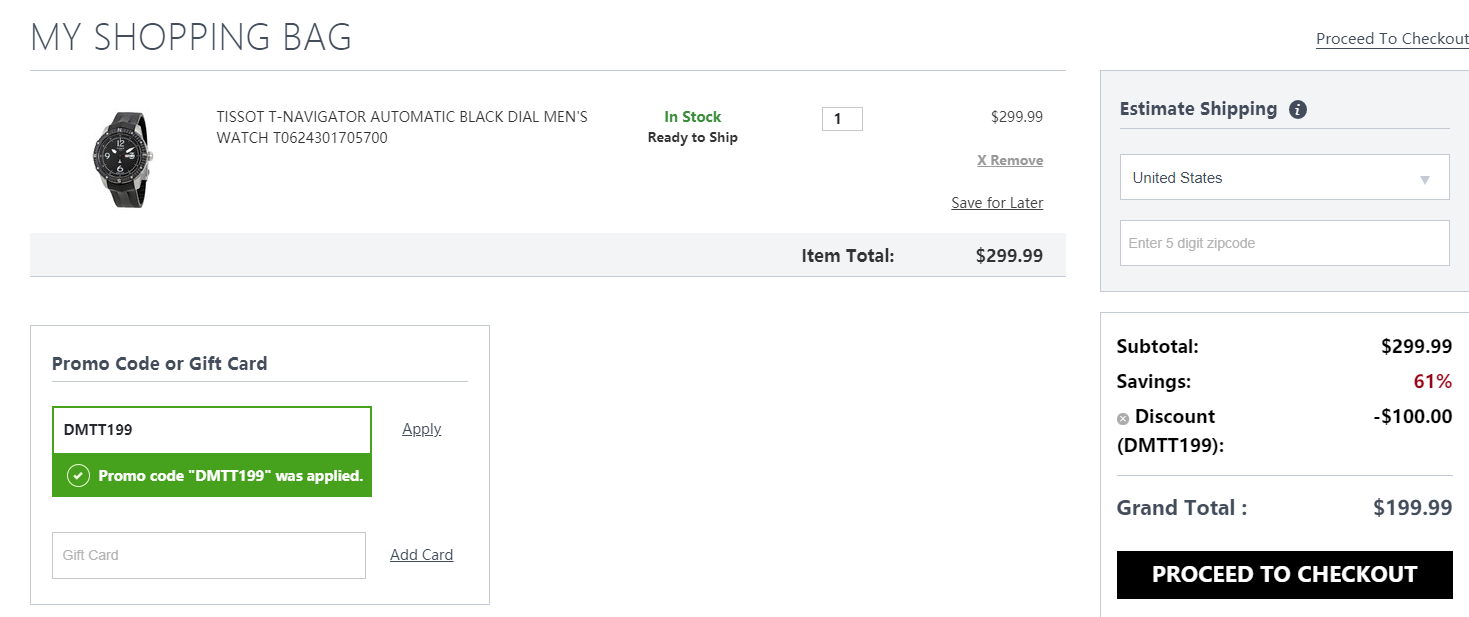The image size is (1469, 617).
Task: Open the United States country dropdown
Action: [1284, 178]
